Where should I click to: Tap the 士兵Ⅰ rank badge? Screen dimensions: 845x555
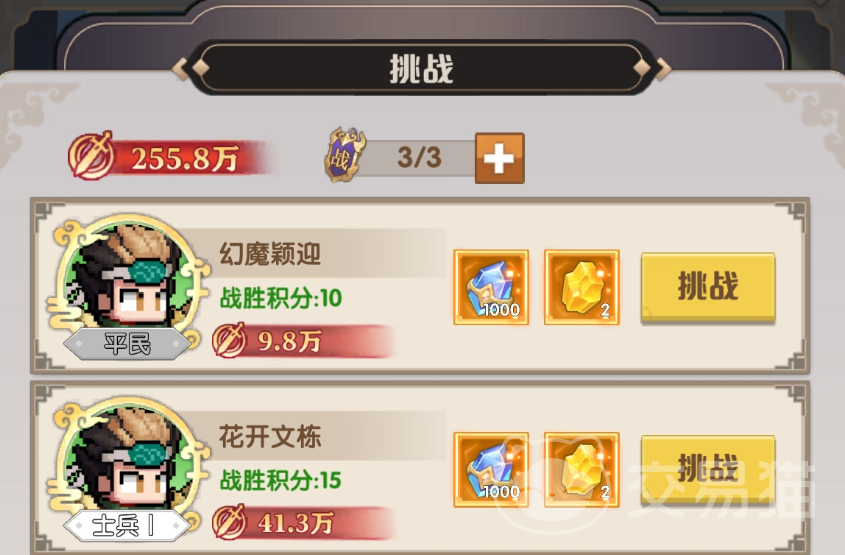pyautogui.click(x=127, y=525)
